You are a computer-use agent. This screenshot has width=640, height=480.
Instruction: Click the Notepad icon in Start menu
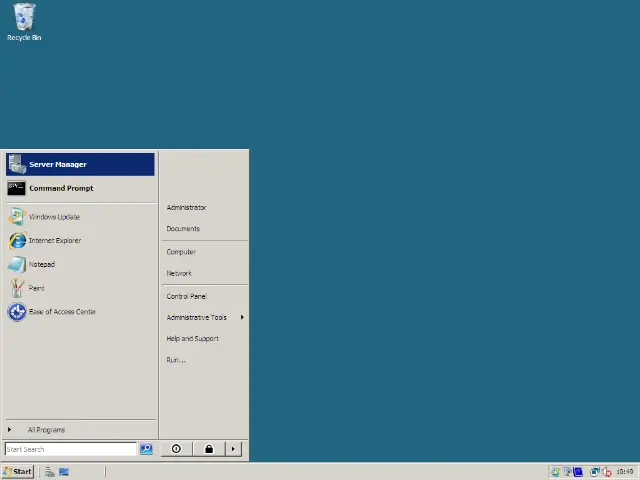click(17, 264)
